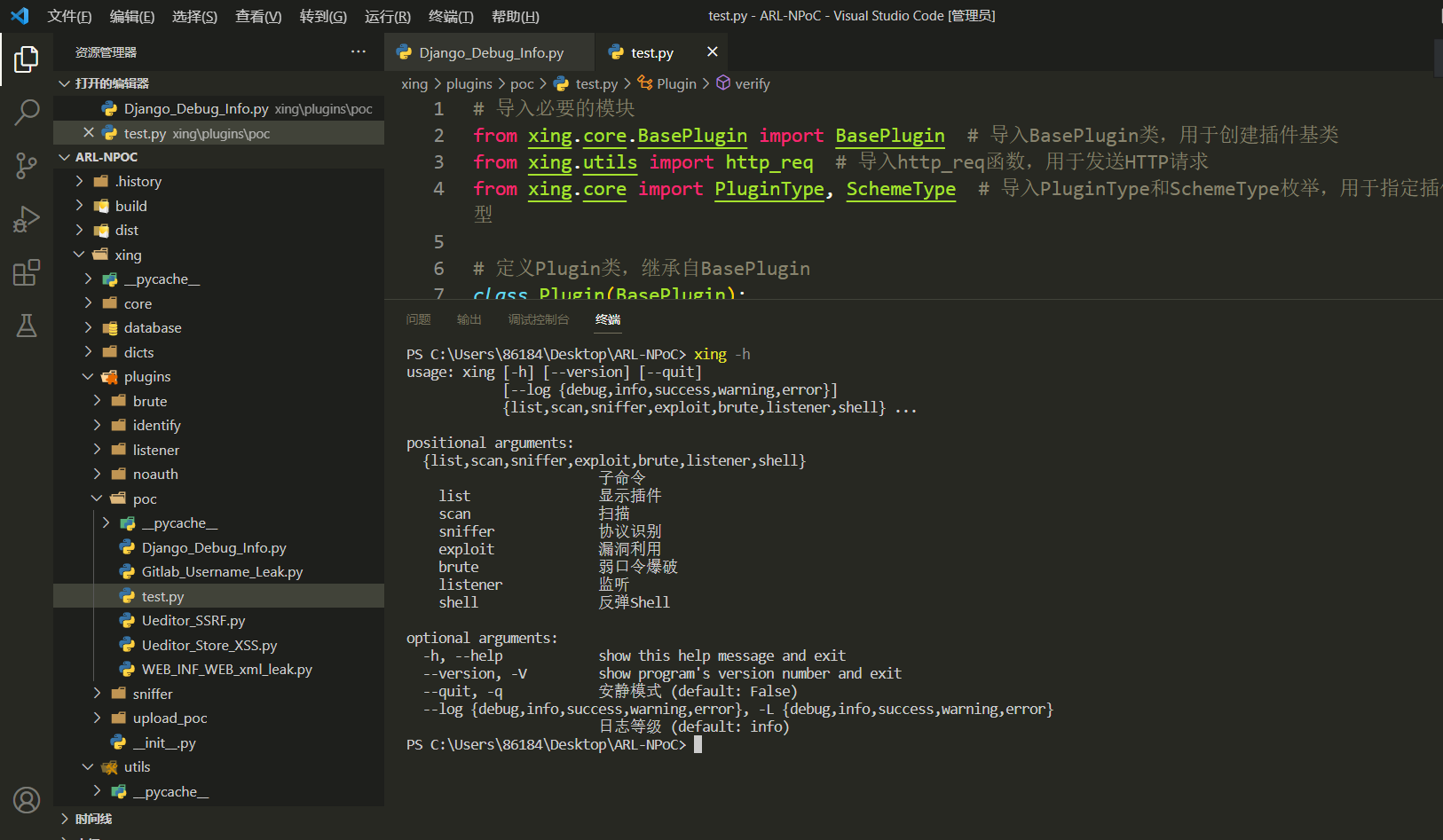Viewport: 1443px width, 840px height.
Task: Click plugins in the breadcrumb
Action: click(469, 83)
